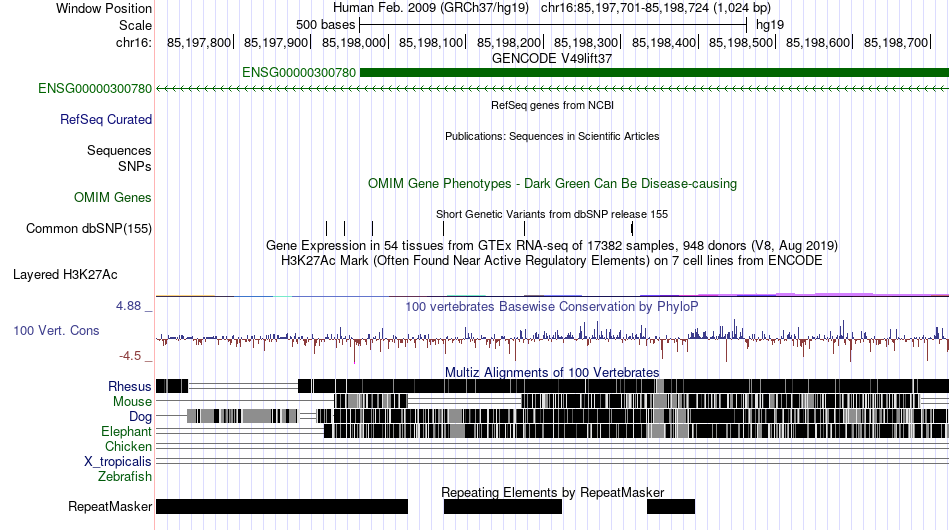Click the Window Position label

pyautogui.click(x=104, y=8)
